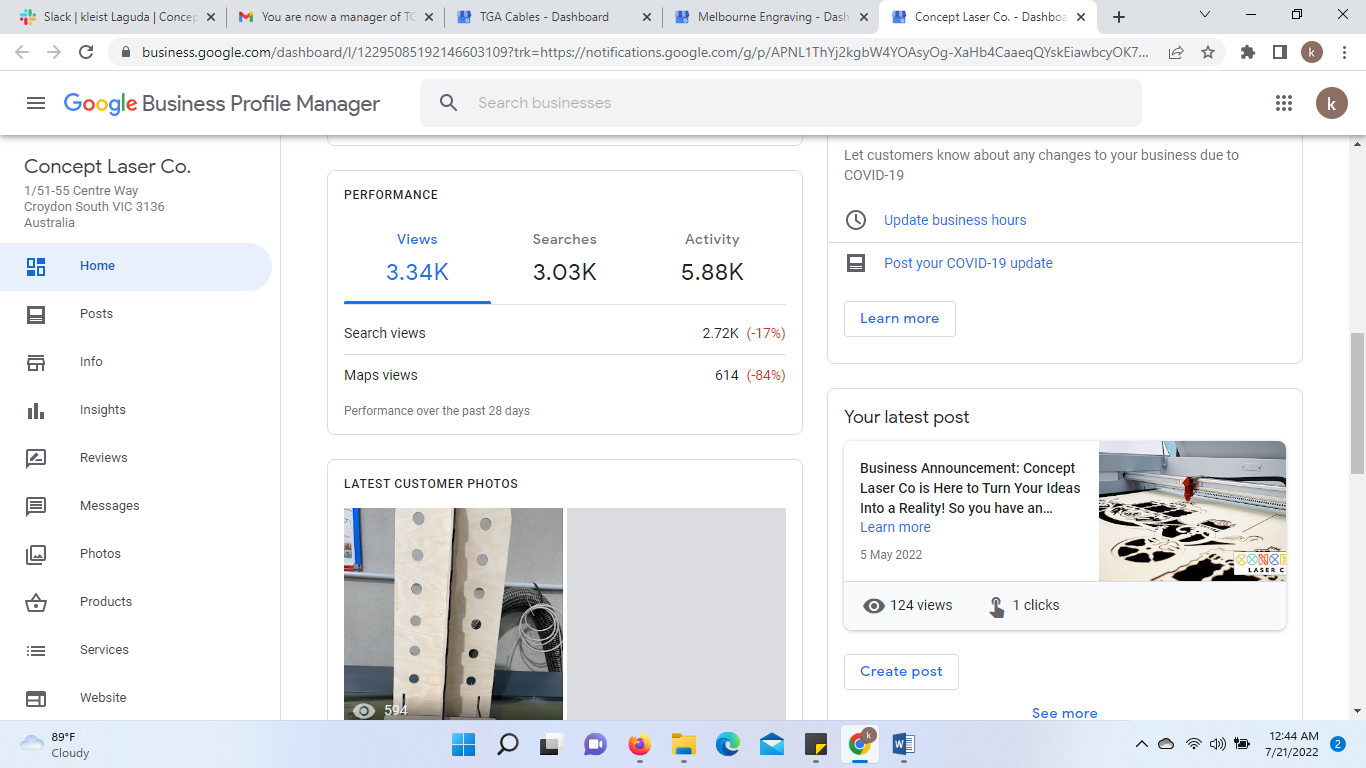Switch to the Gmail manager notification tab

click(x=334, y=17)
